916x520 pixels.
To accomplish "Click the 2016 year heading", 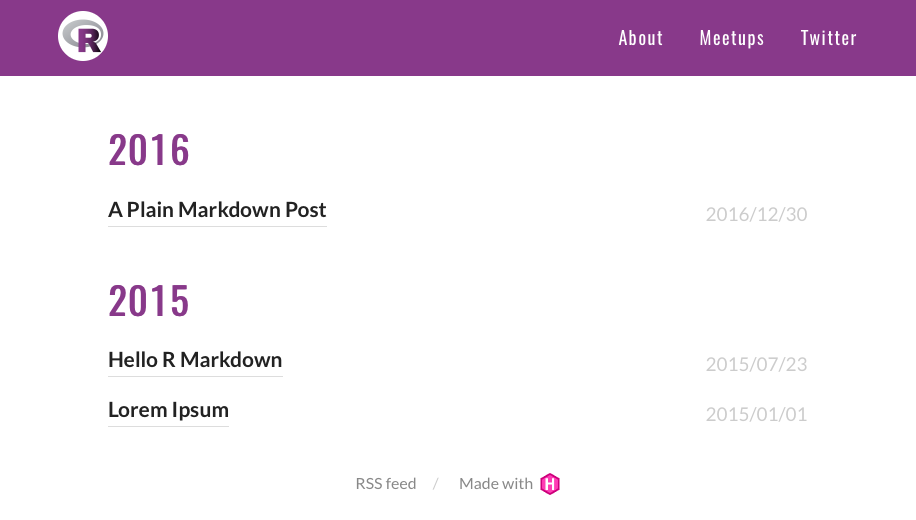I will tap(149, 150).
